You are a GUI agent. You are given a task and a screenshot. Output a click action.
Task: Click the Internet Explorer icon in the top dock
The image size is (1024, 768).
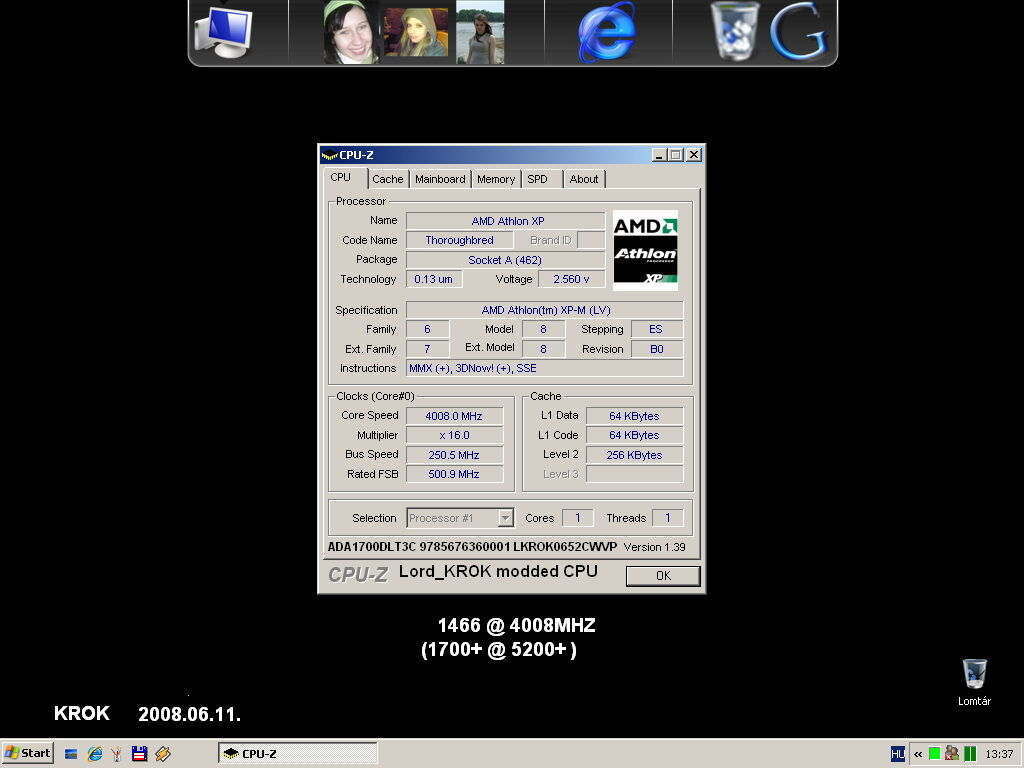(607, 31)
